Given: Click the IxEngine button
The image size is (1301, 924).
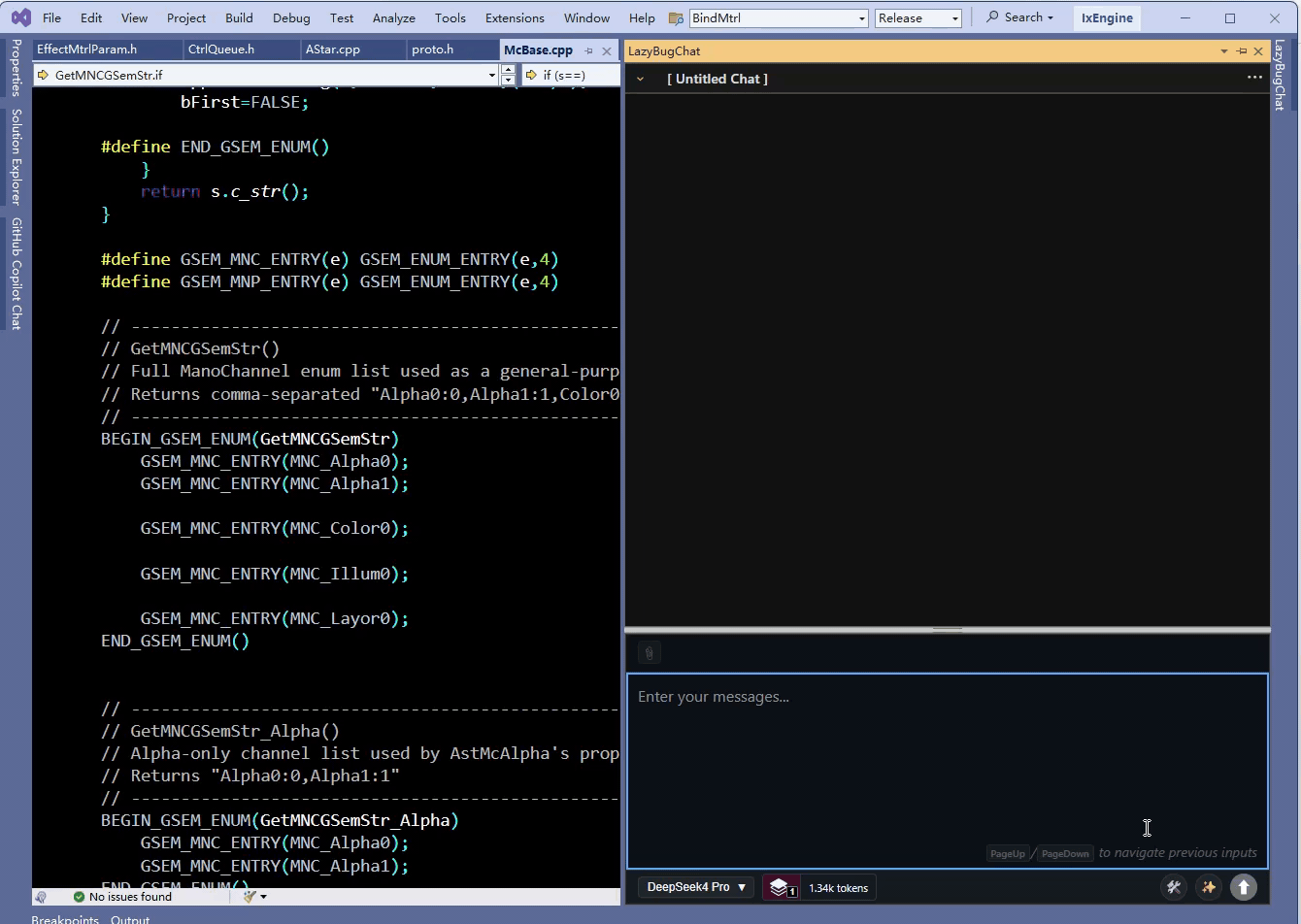Looking at the screenshot, I should tap(1107, 17).
